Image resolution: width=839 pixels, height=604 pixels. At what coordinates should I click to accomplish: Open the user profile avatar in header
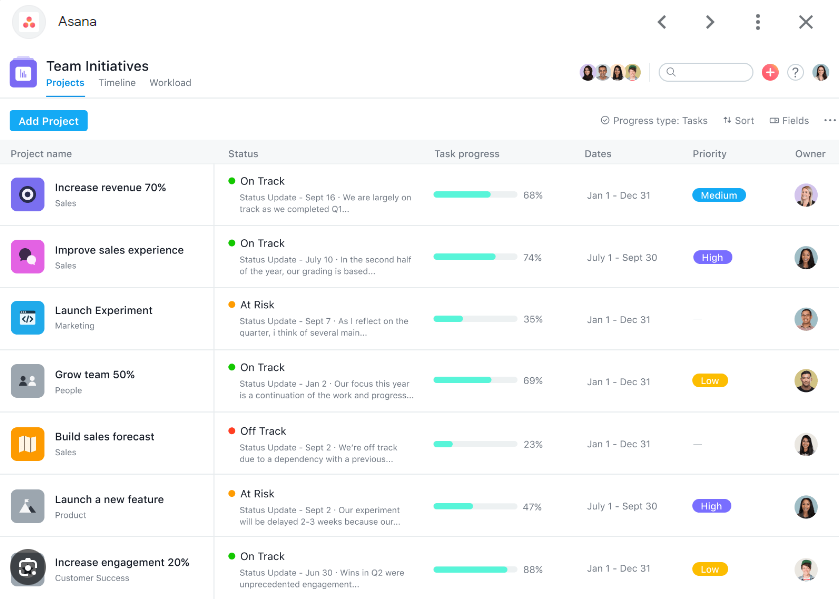(820, 72)
